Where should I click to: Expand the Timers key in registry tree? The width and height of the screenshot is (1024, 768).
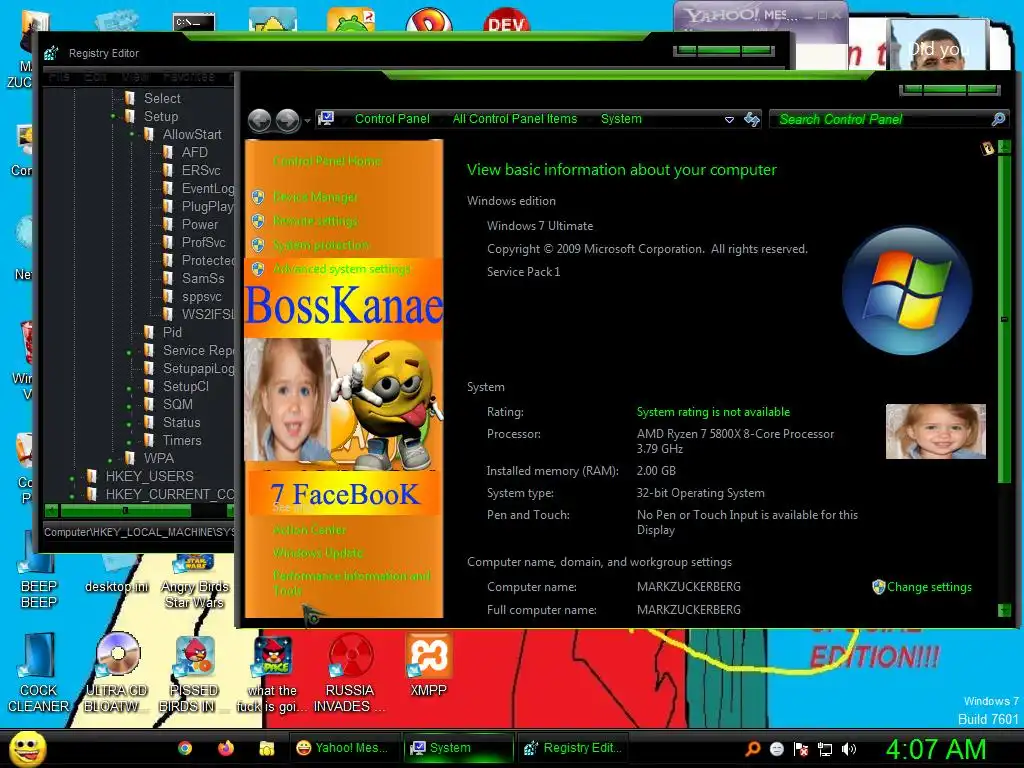pyautogui.click(x=129, y=441)
